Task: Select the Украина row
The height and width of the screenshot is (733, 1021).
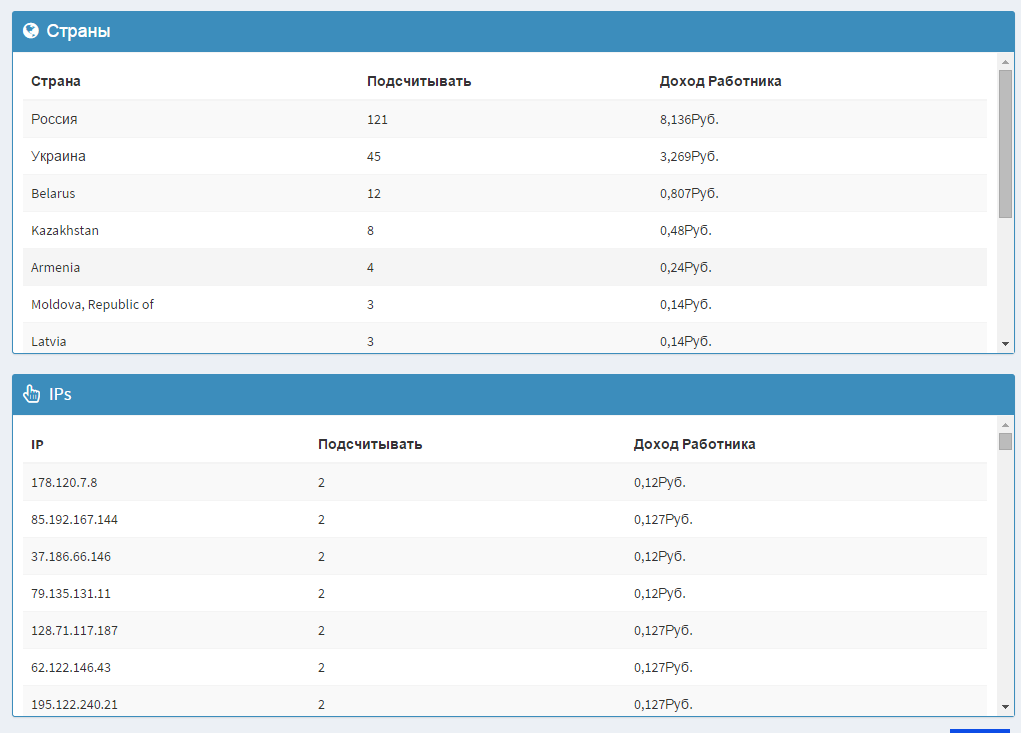Action: click(505, 156)
